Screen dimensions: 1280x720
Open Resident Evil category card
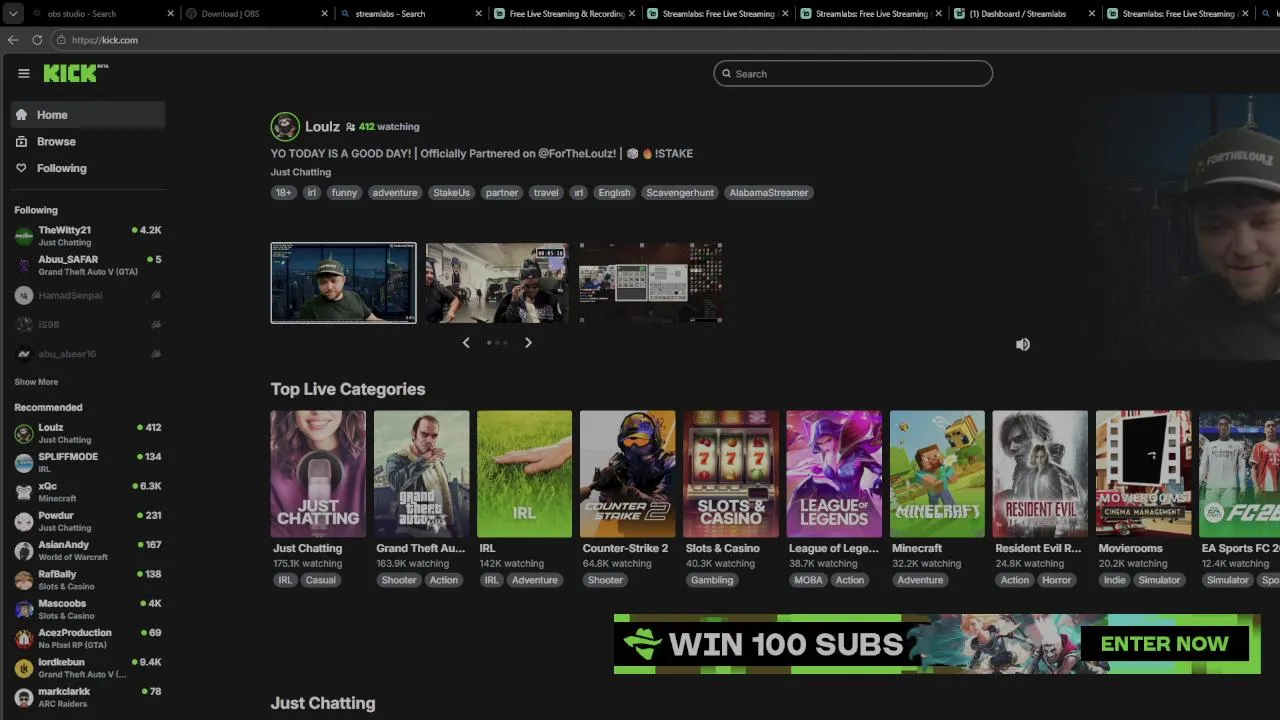[x=1040, y=474]
